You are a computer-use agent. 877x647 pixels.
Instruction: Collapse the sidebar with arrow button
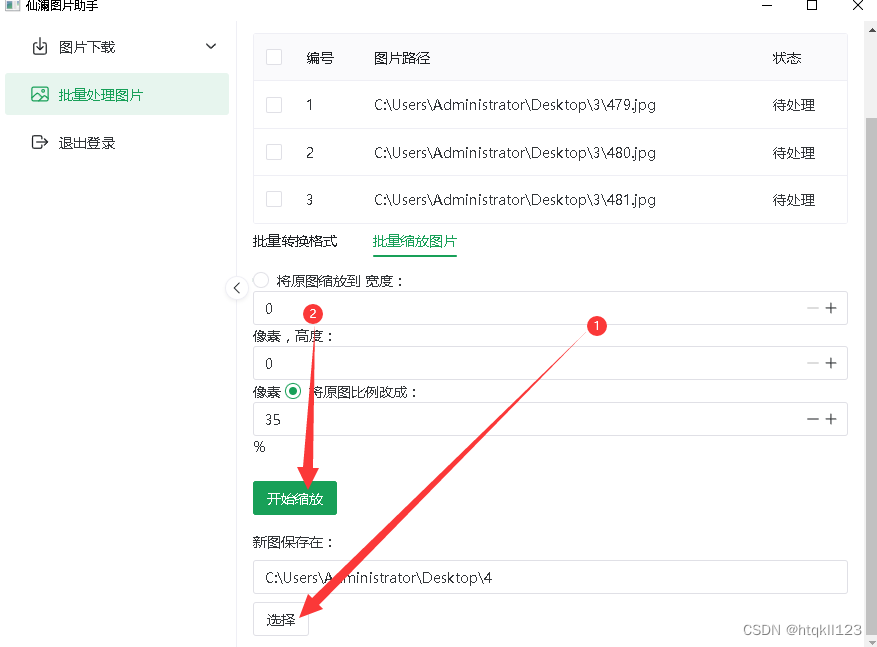tap(237, 288)
